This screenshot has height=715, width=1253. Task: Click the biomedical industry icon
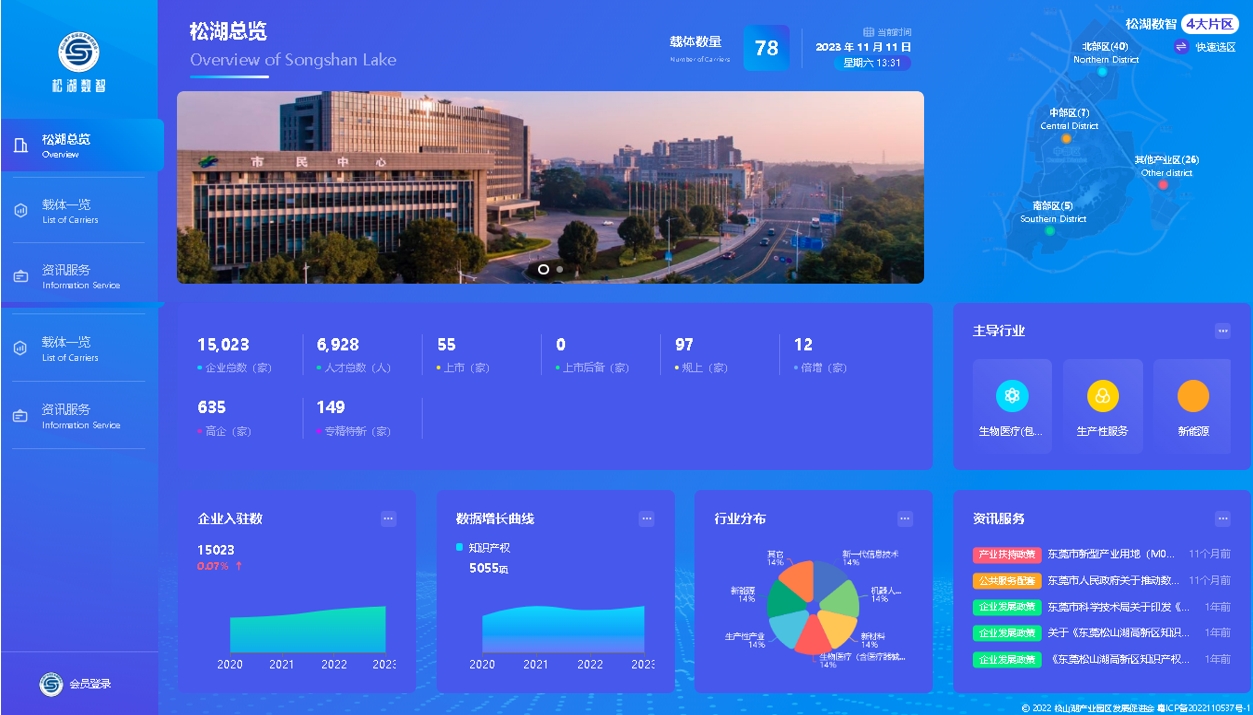pos(1012,396)
